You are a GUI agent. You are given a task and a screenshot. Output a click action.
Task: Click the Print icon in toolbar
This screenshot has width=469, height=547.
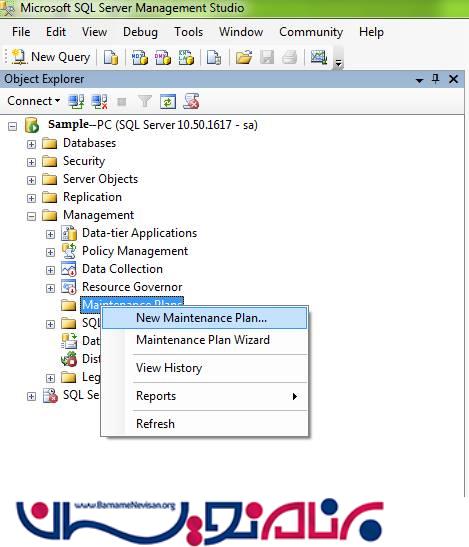(289, 57)
